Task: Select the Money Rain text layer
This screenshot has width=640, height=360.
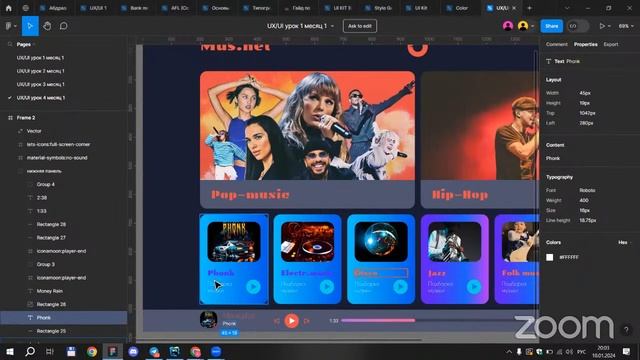Action: point(49,291)
